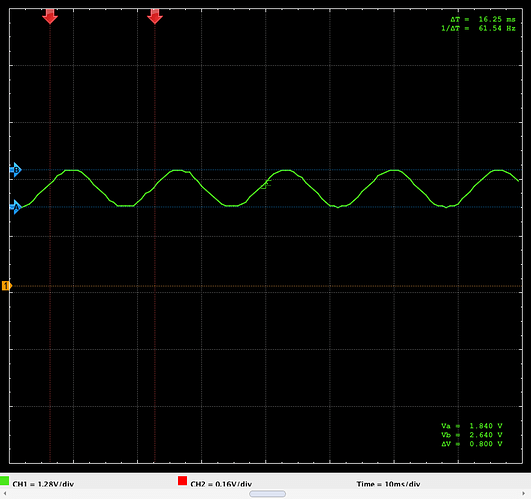Select the Vb = 2.640 V readout
The width and height of the screenshot is (531, 499).
click(472, 435)
